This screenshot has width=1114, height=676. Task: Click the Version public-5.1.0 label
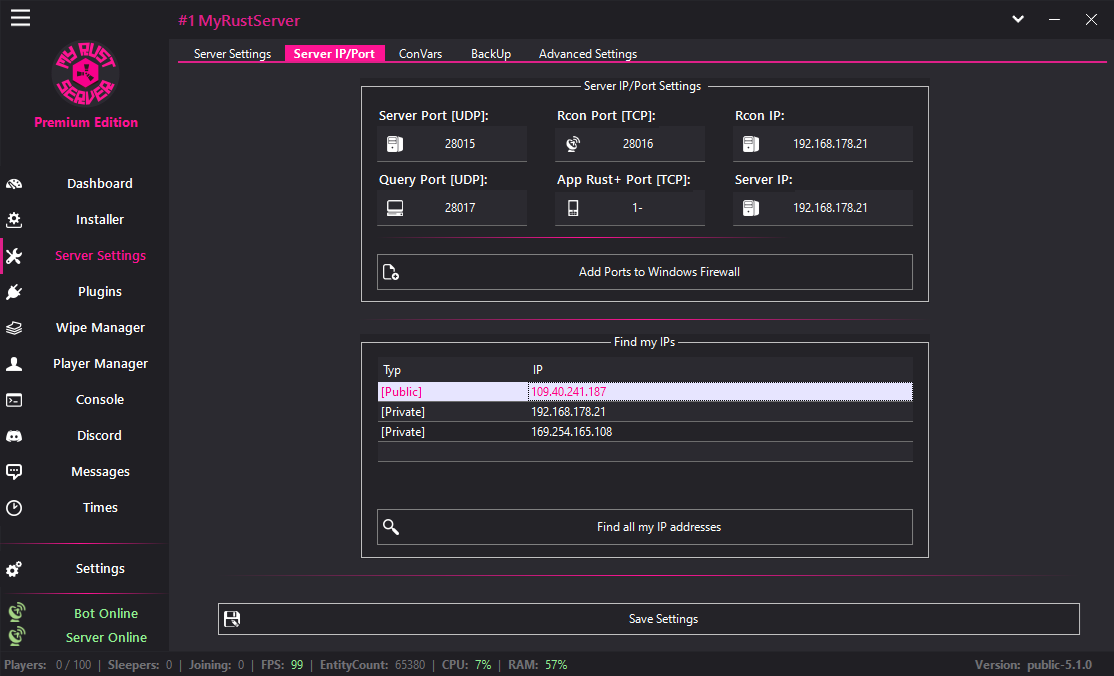(1033, 665)
